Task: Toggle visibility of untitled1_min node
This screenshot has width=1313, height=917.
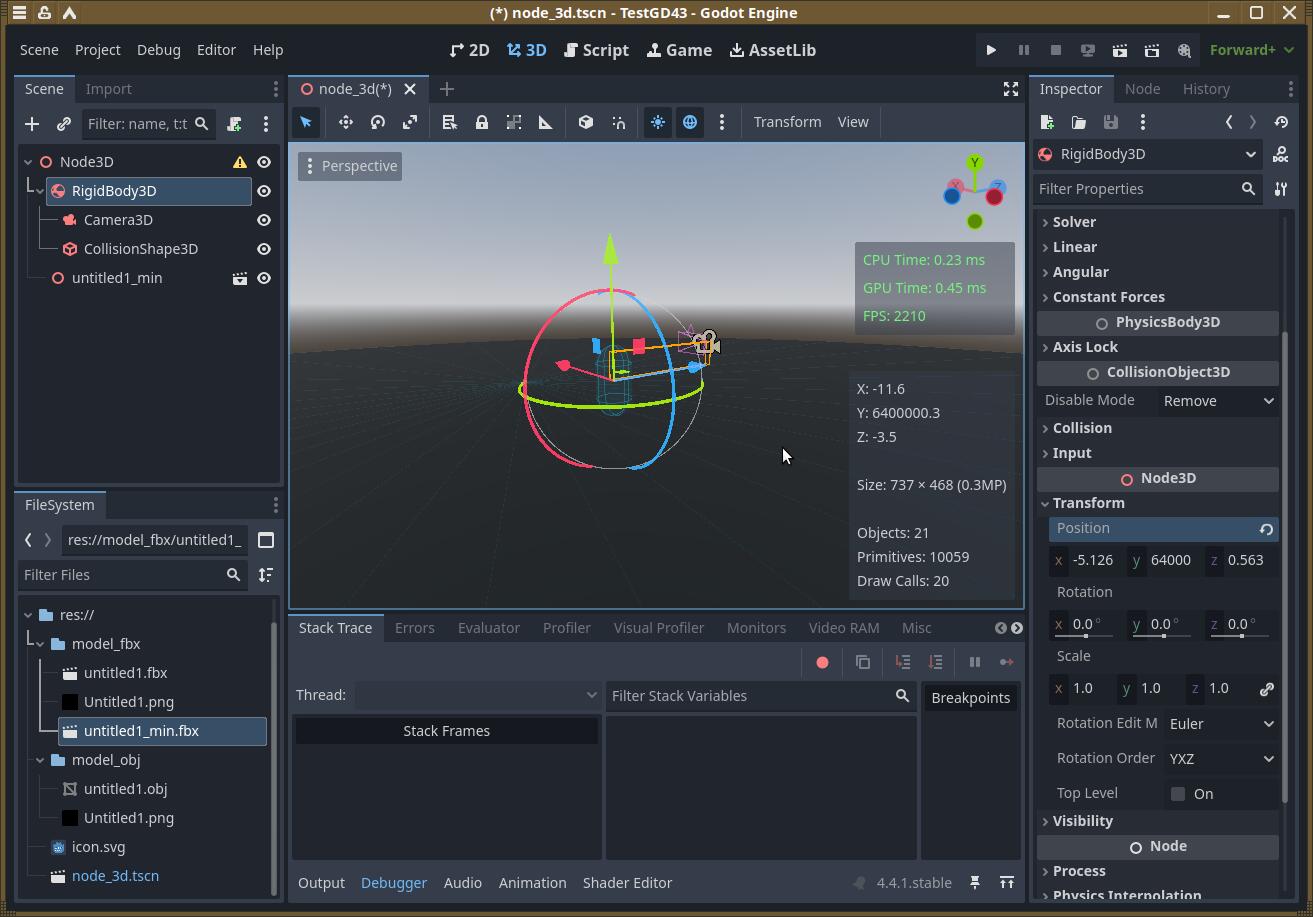Action: pyautogui.click(x=264, y=278)
